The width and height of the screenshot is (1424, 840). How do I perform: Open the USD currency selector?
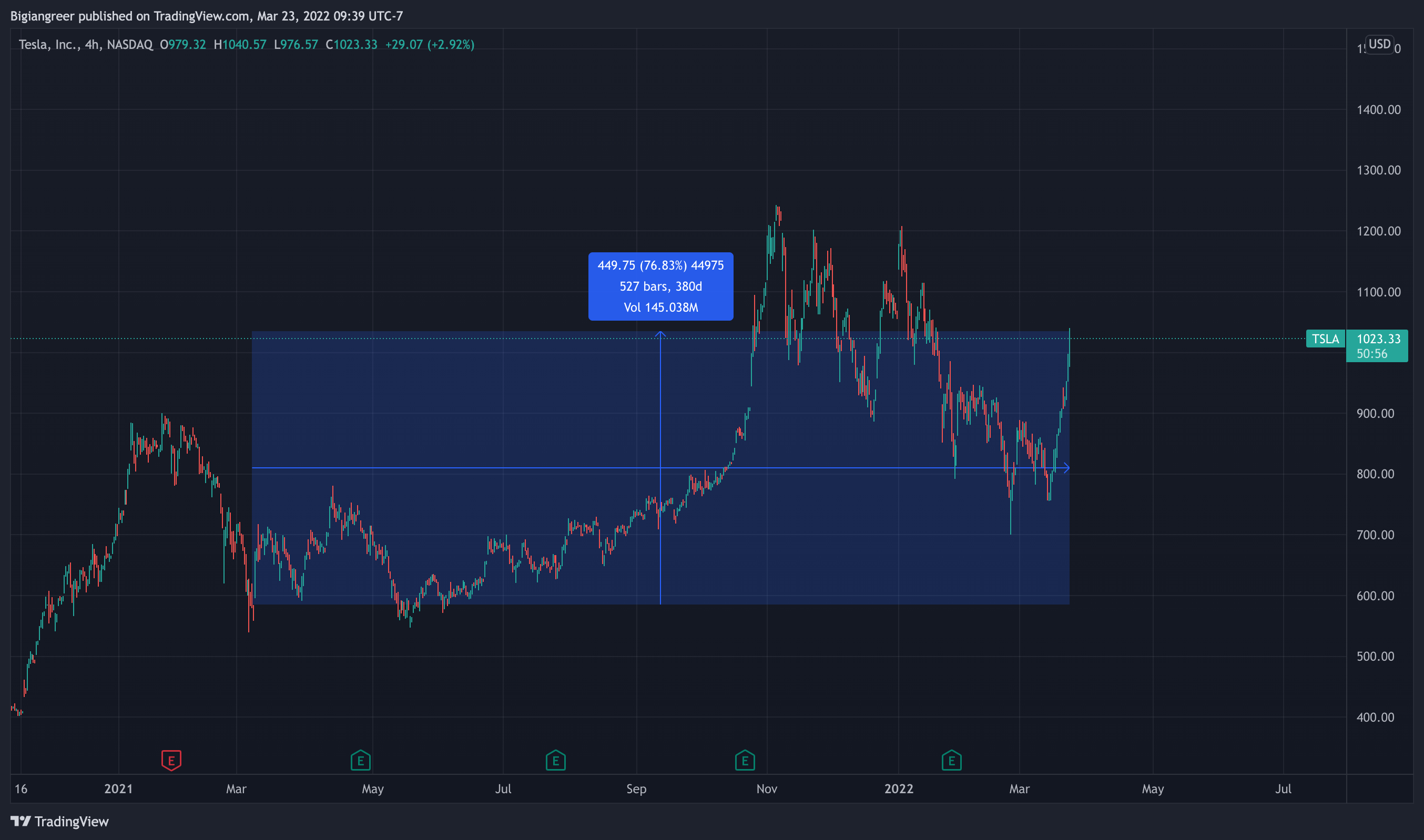coord(1379,44)
